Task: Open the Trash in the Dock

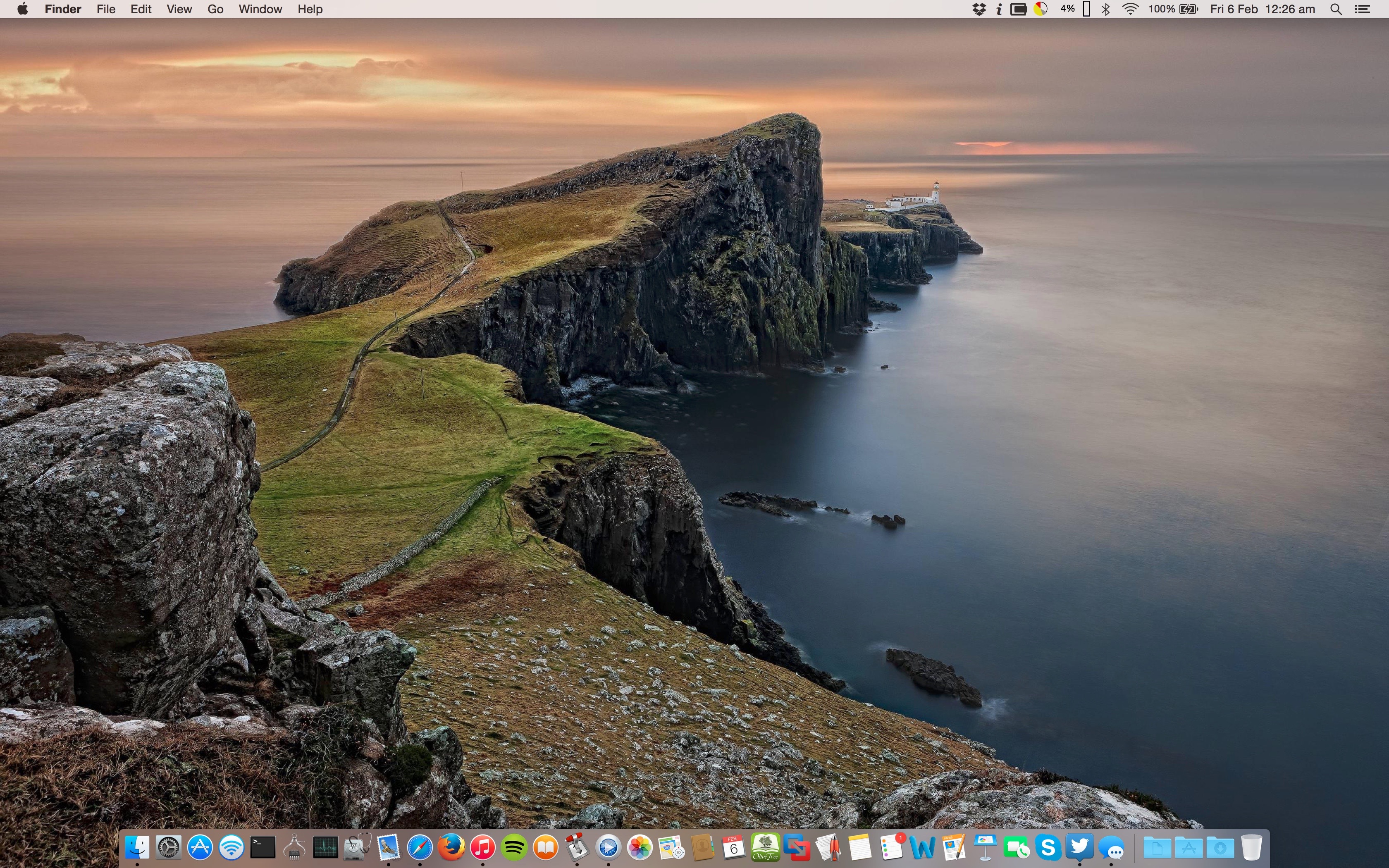Action: (1251, 847)
